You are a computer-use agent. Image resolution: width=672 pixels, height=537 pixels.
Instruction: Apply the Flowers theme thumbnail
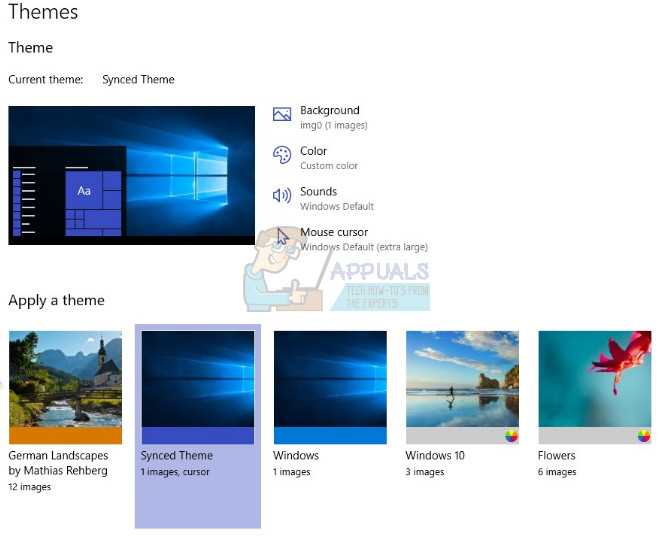595,379
